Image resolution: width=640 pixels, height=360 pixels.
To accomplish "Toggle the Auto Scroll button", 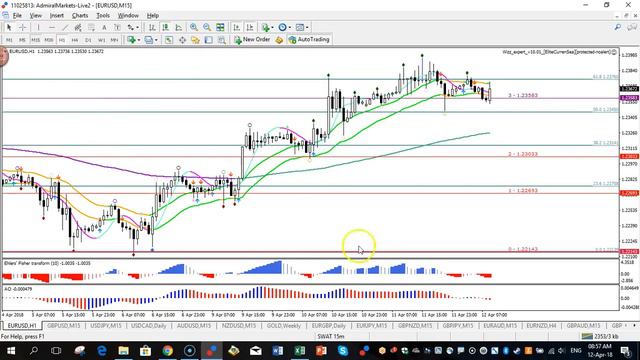I will click(236, 27).
